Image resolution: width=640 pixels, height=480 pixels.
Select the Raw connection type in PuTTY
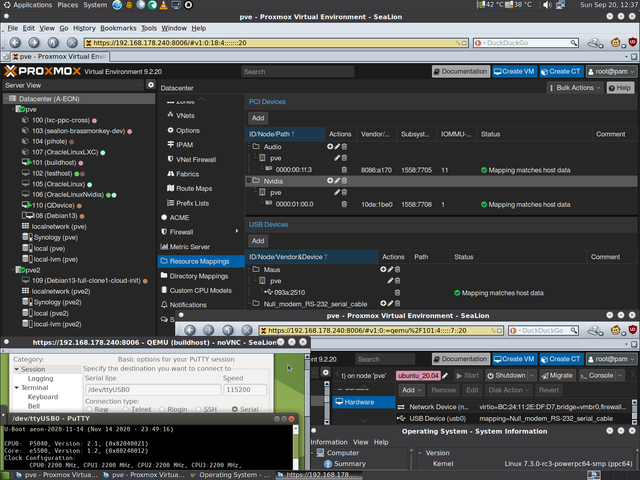click(89, 409)
